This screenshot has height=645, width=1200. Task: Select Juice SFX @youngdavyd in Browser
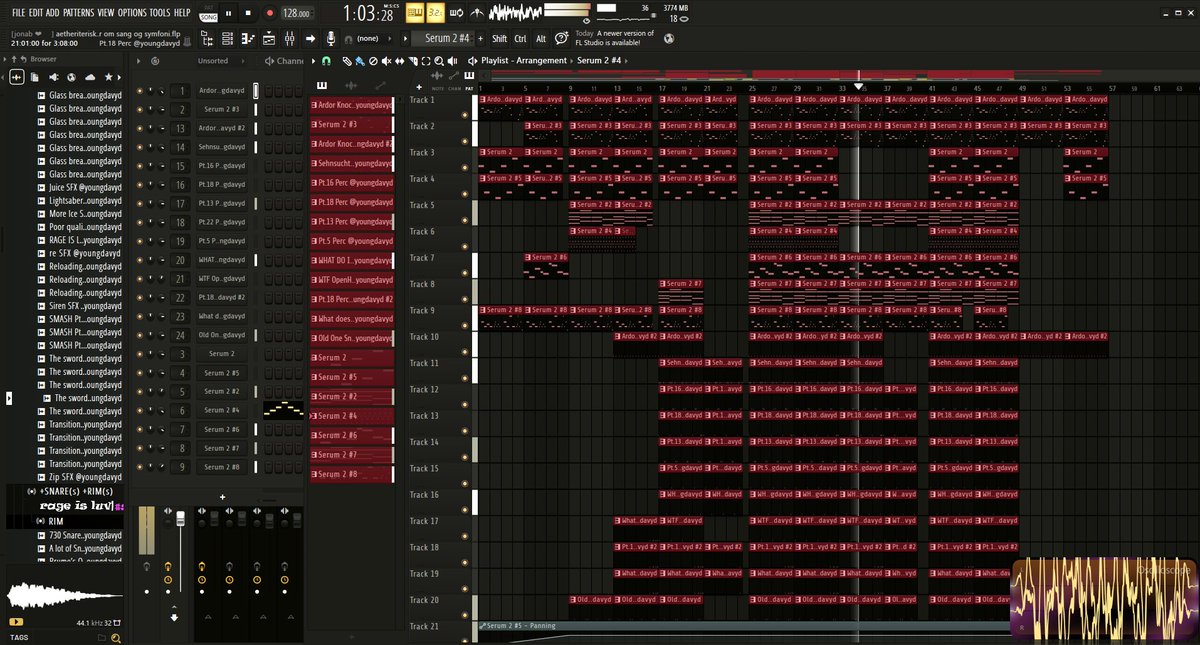coord(84,187)
